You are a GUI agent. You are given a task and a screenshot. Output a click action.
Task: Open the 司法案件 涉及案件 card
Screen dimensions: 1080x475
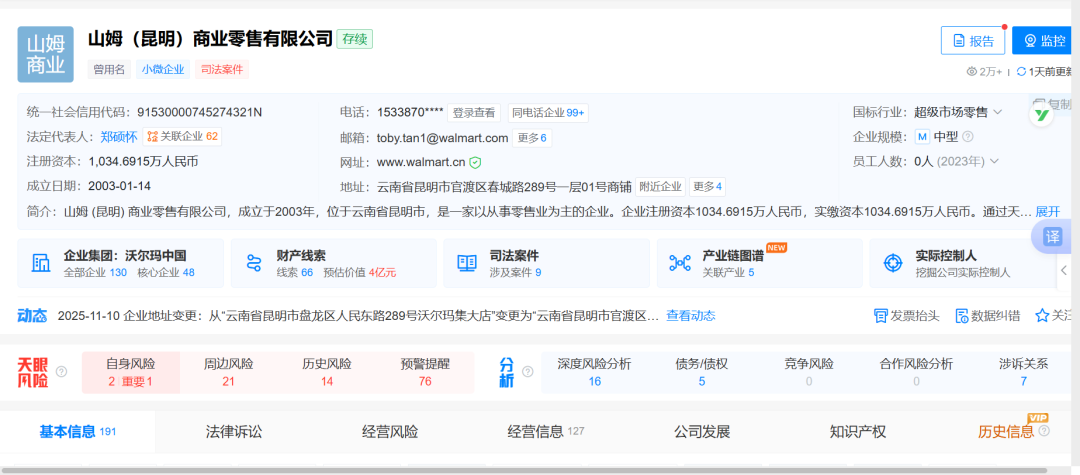point(547,263)
